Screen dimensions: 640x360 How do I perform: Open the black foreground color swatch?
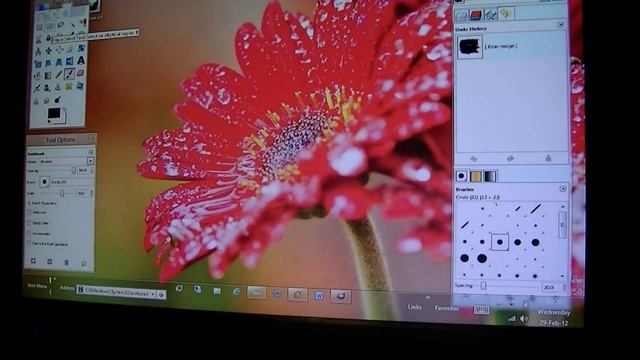[x=53, y=113]
